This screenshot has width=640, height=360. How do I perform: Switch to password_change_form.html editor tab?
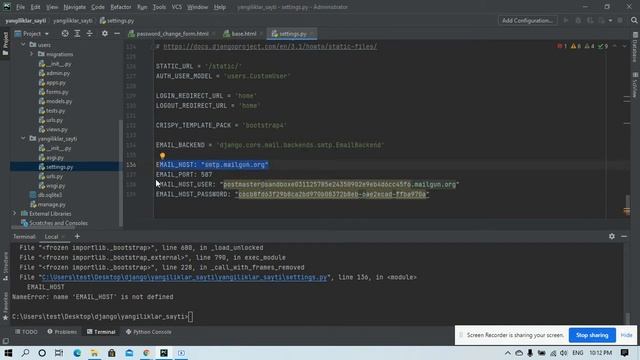tap(172, 34)
